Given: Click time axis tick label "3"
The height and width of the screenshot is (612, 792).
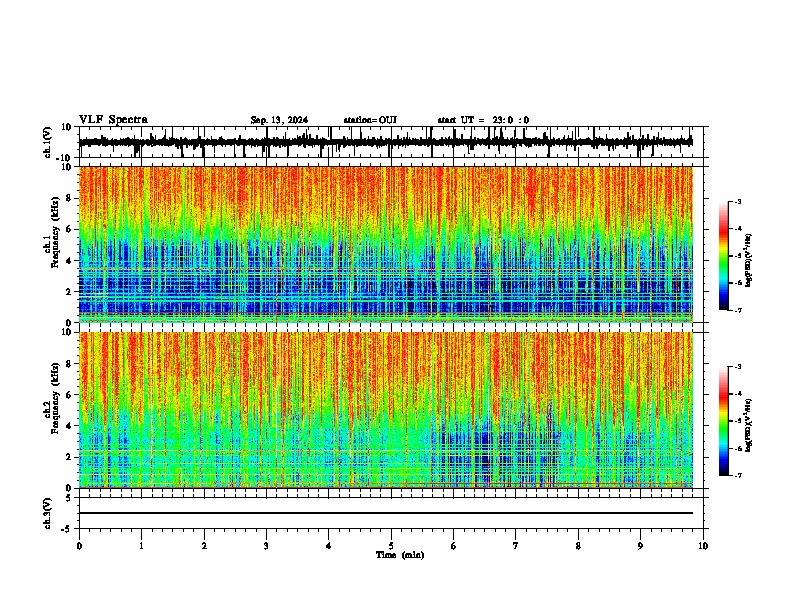Looking at the screenshot, I should [x=266, y=546].
